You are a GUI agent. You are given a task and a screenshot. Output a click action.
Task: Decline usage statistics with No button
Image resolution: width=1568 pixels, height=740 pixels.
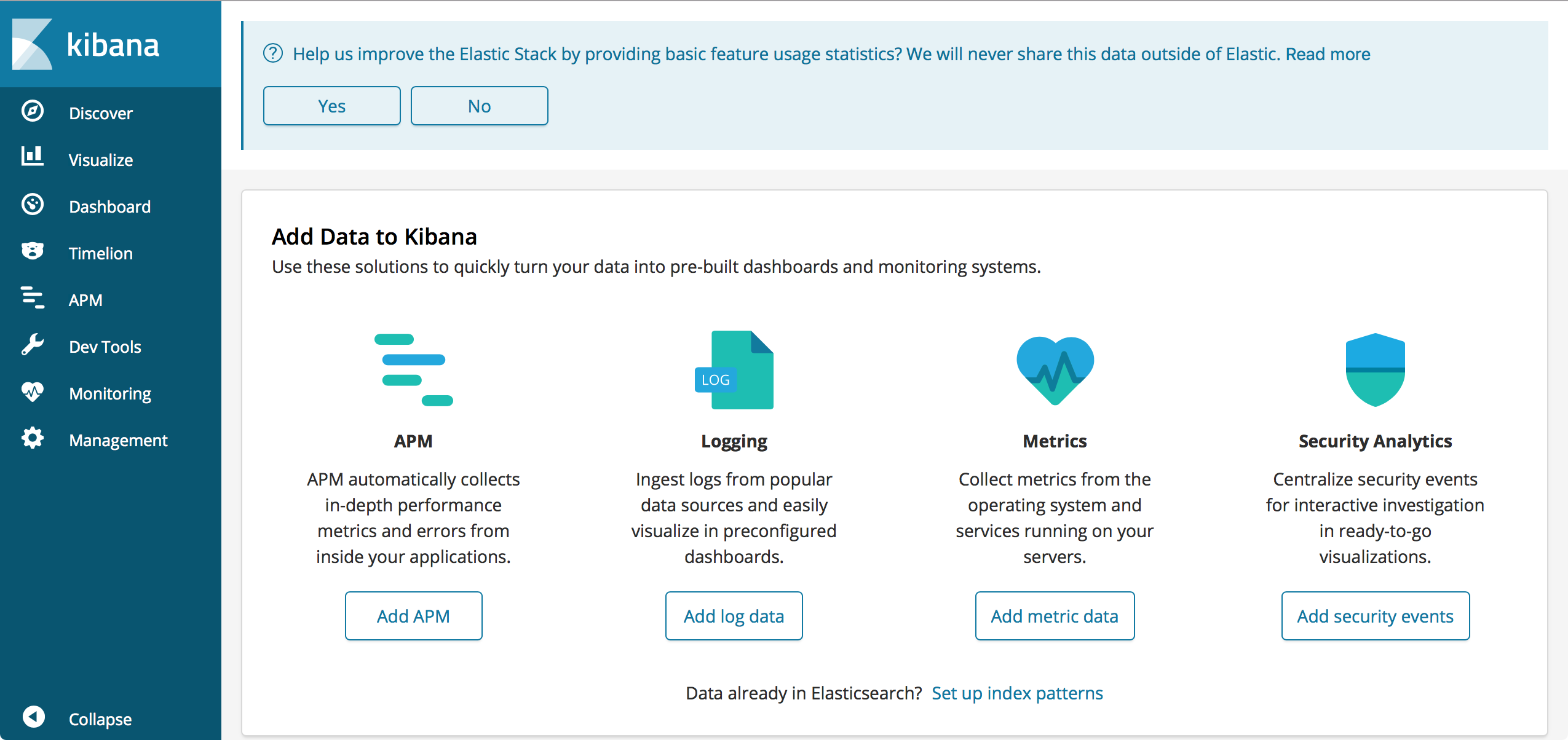480,106
